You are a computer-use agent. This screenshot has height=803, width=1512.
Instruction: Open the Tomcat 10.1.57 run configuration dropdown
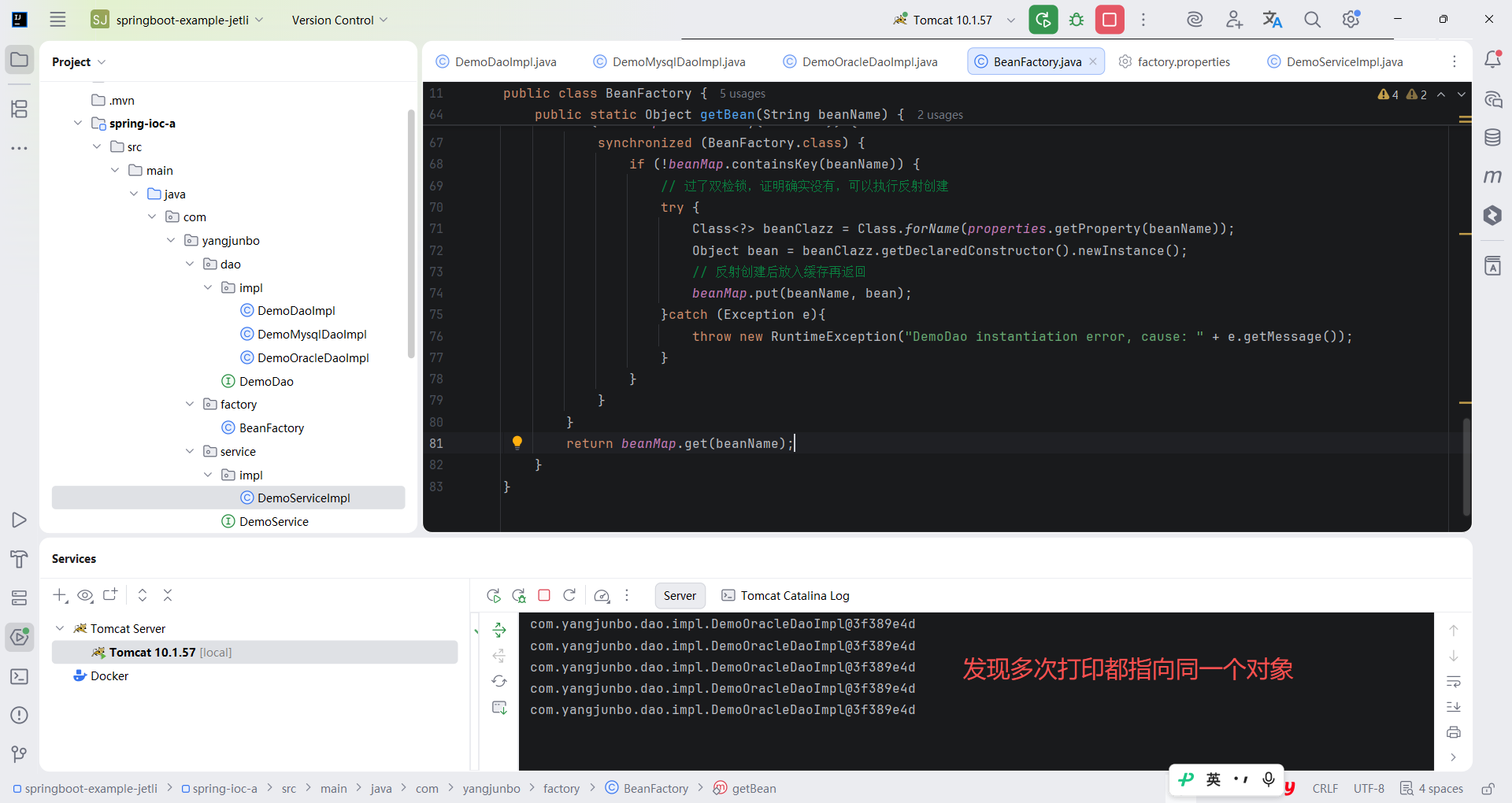click(954, 20)
